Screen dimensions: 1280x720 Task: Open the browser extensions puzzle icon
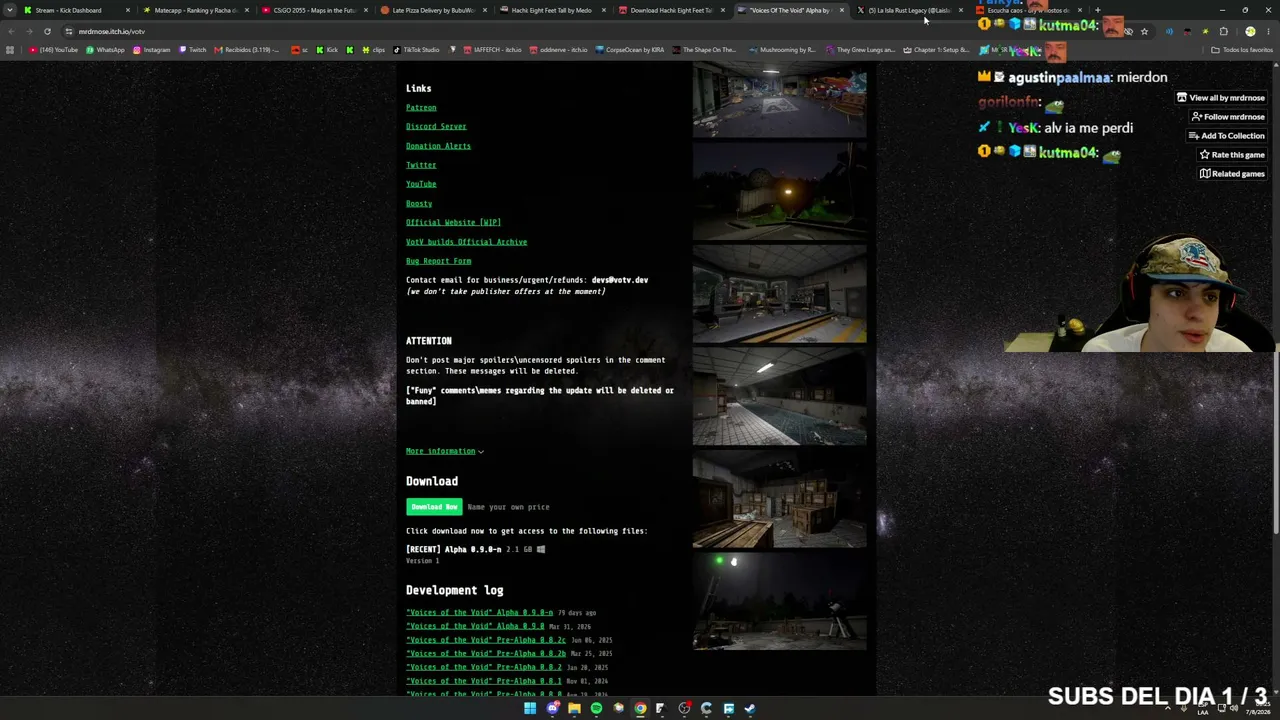tap(1223, 31)
